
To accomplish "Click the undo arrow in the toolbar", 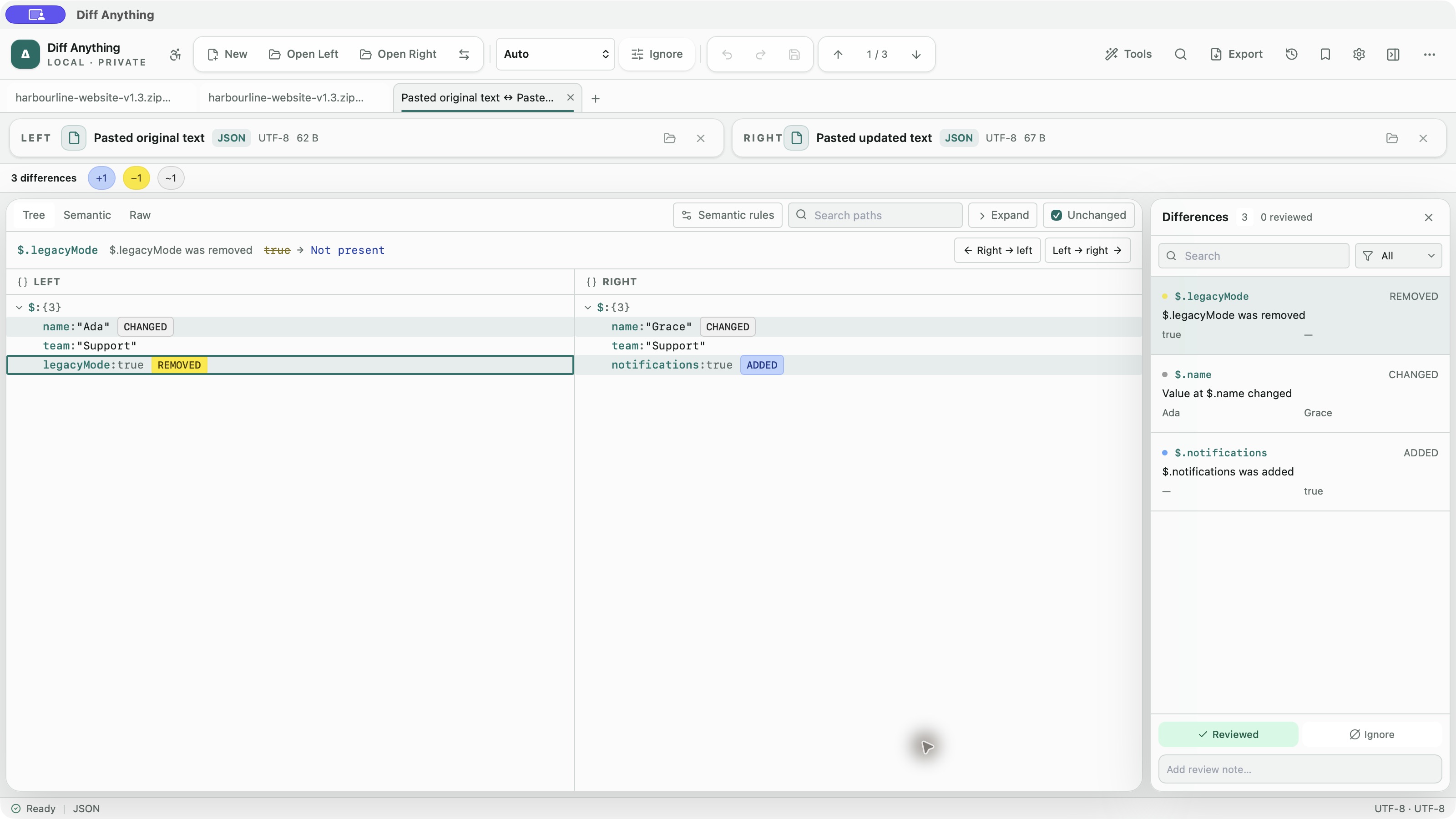I will 727,54.
